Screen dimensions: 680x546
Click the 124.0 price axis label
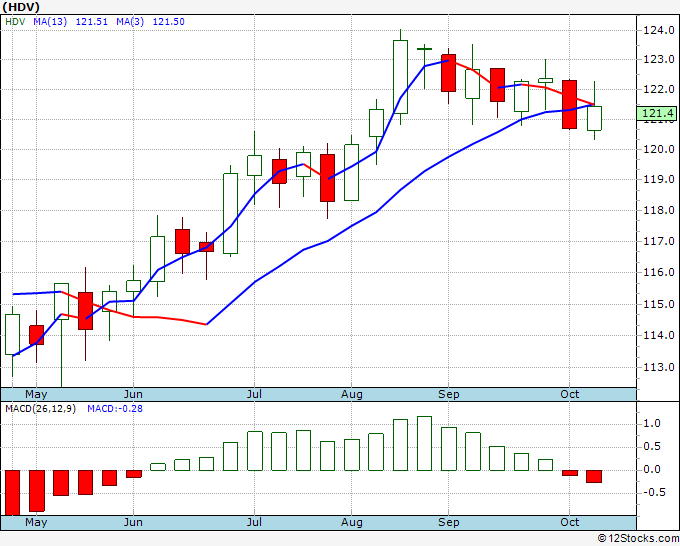pos(659,30)
